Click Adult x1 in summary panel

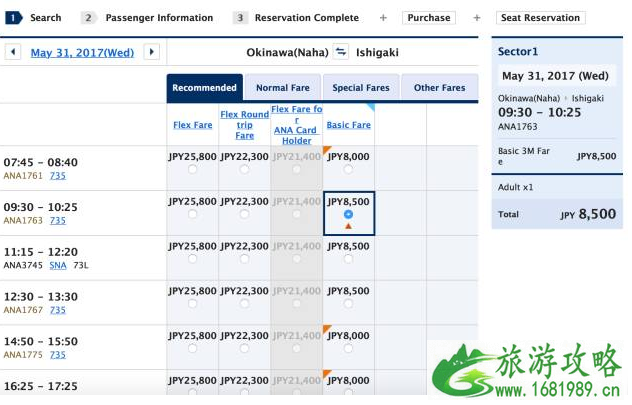pyautogui.click(x=515, y=187)
